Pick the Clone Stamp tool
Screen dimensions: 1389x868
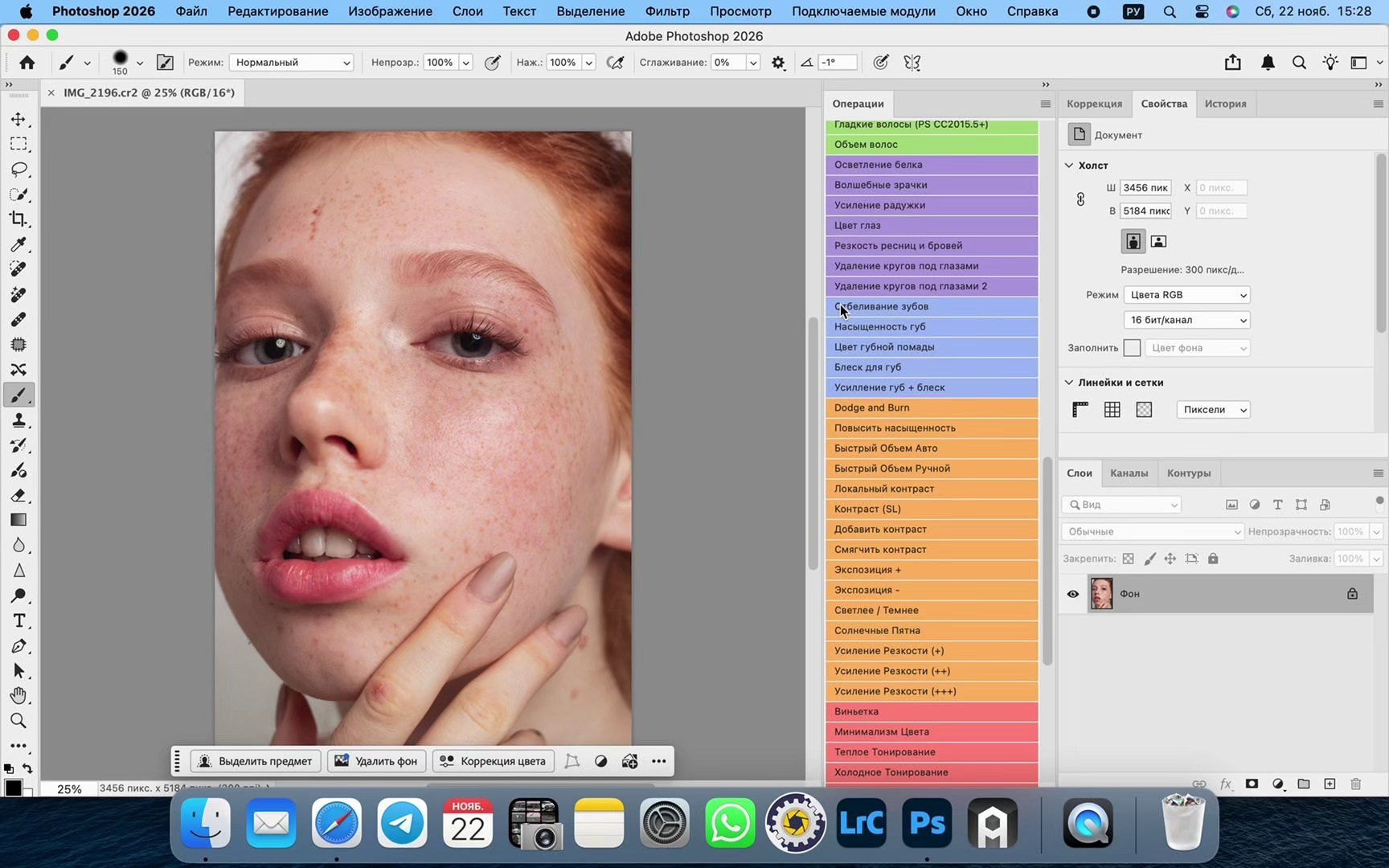pyautogui.click(x=18, y=420)
